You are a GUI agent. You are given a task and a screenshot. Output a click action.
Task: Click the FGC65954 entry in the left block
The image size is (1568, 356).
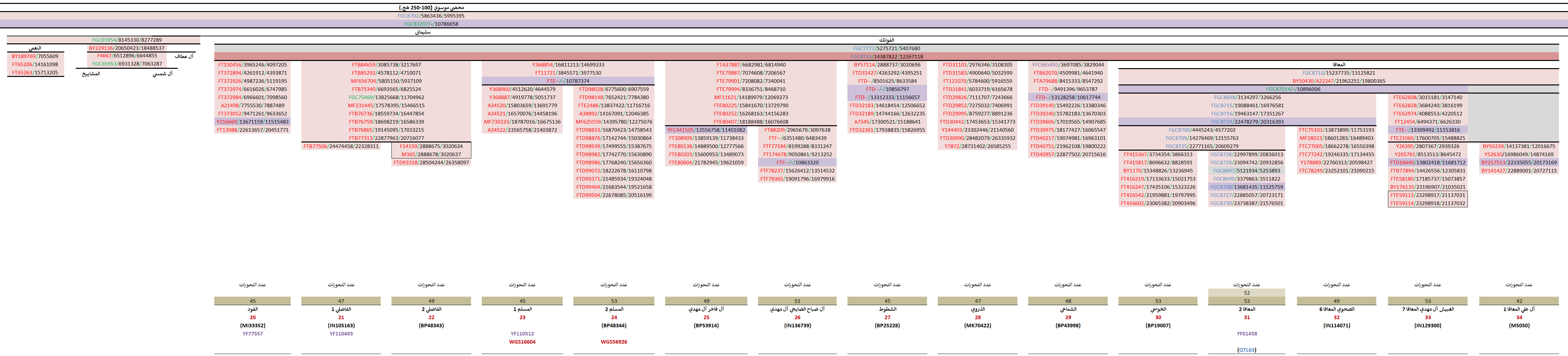tap(127, 40)
